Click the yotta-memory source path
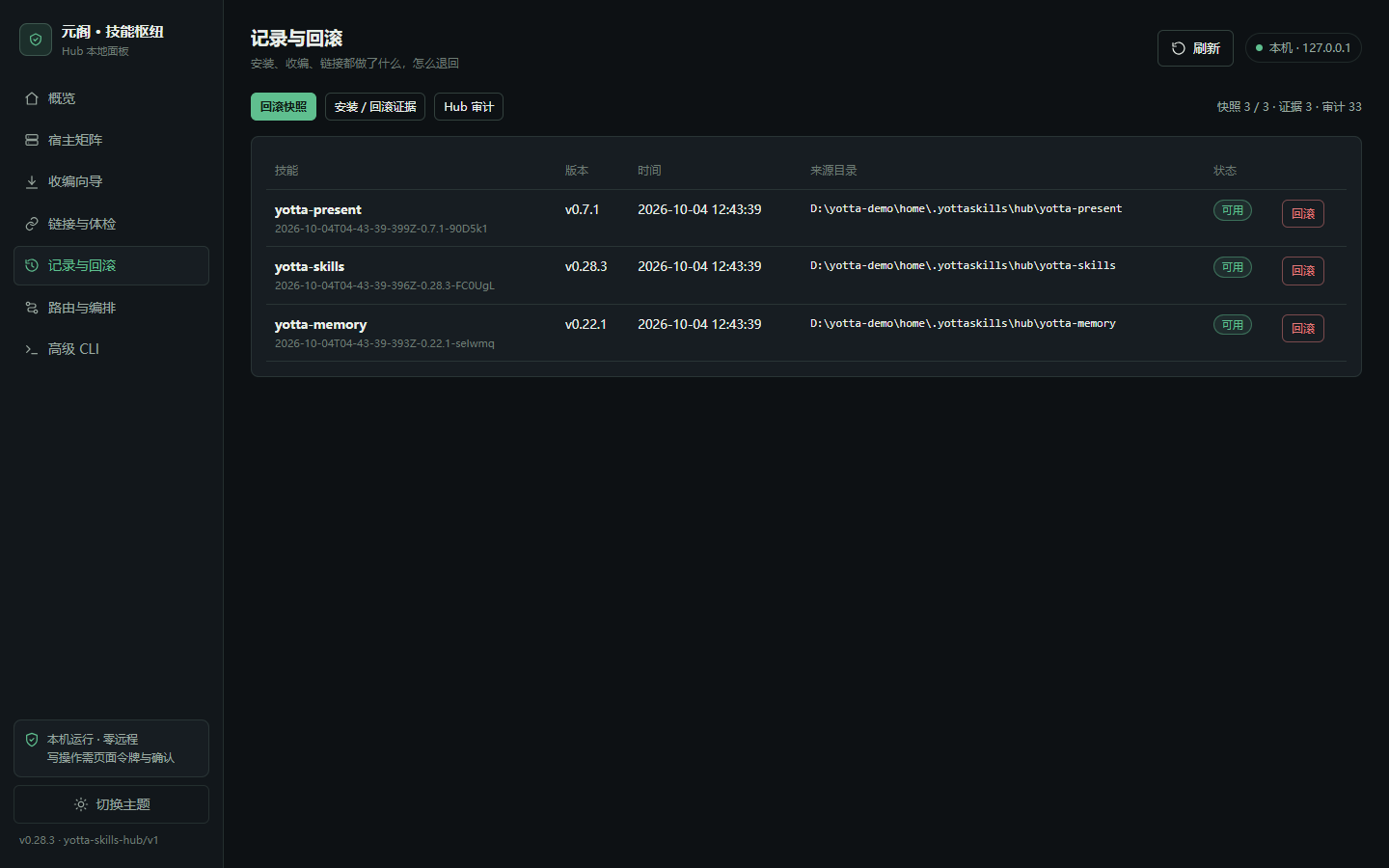The image size is (1389, 868). click(963, 324)
